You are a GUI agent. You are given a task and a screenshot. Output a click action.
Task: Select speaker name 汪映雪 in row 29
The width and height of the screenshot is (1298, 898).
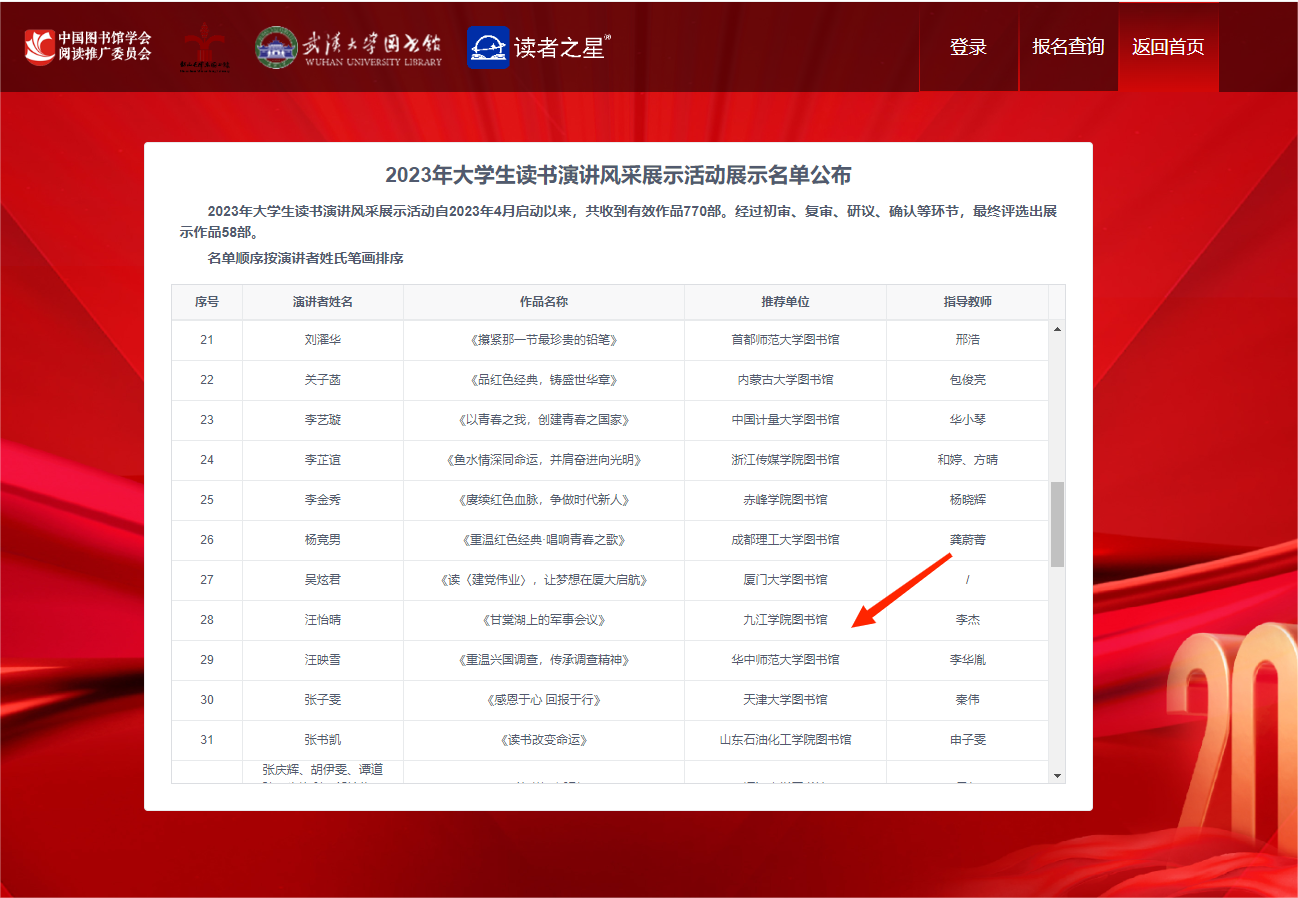tap(323, 660)
